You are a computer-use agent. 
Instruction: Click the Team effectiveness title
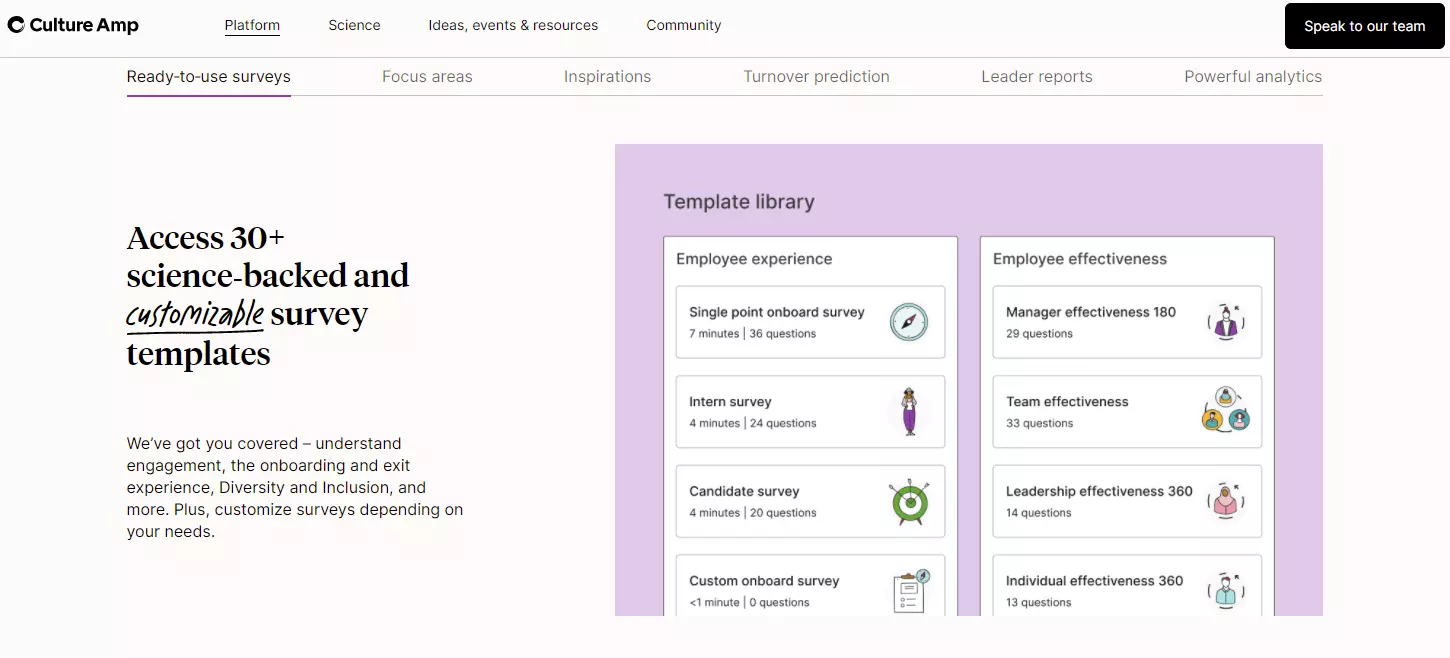coord(1067,402)
